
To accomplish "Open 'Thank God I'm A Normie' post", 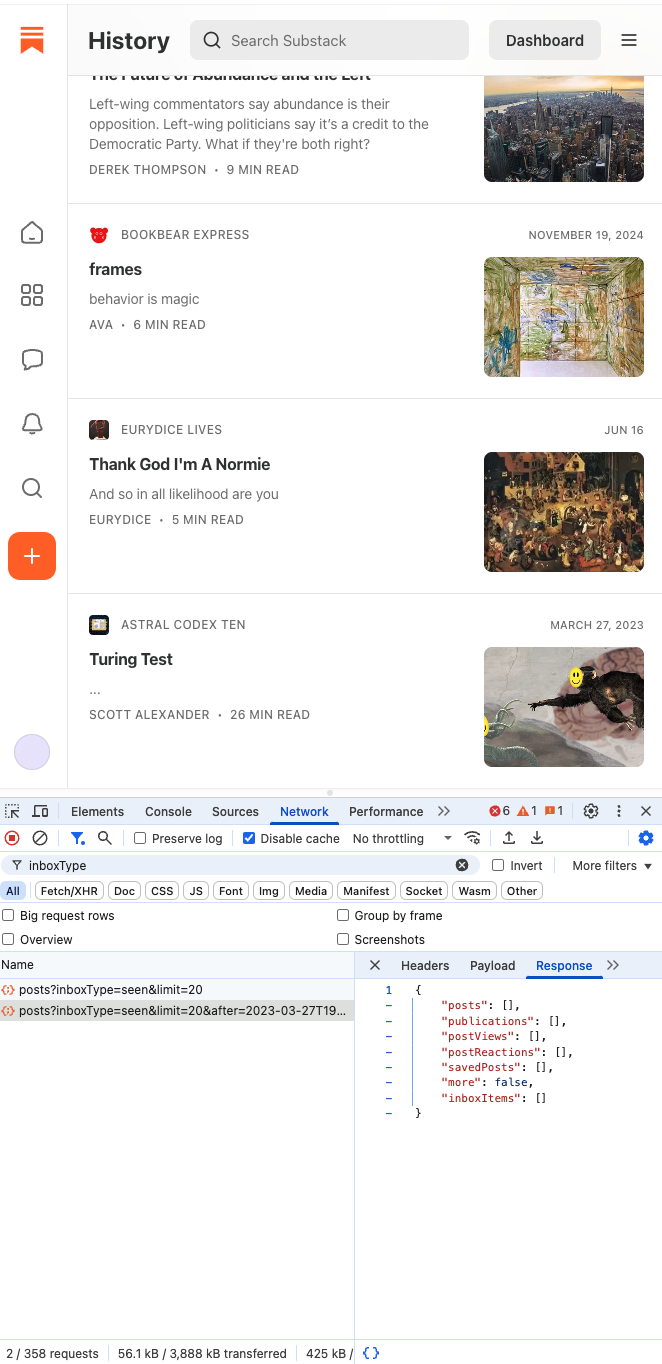I will point(180,464).
